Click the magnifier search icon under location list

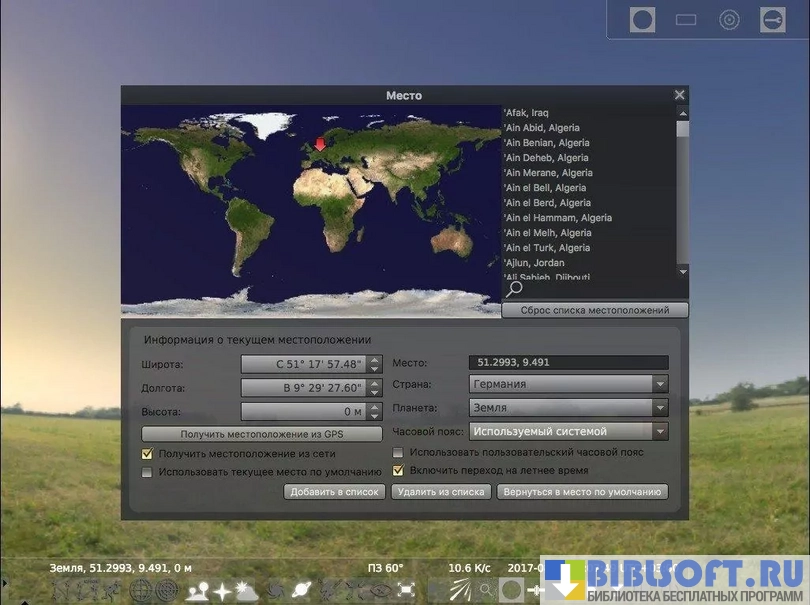tap(515, 290)
